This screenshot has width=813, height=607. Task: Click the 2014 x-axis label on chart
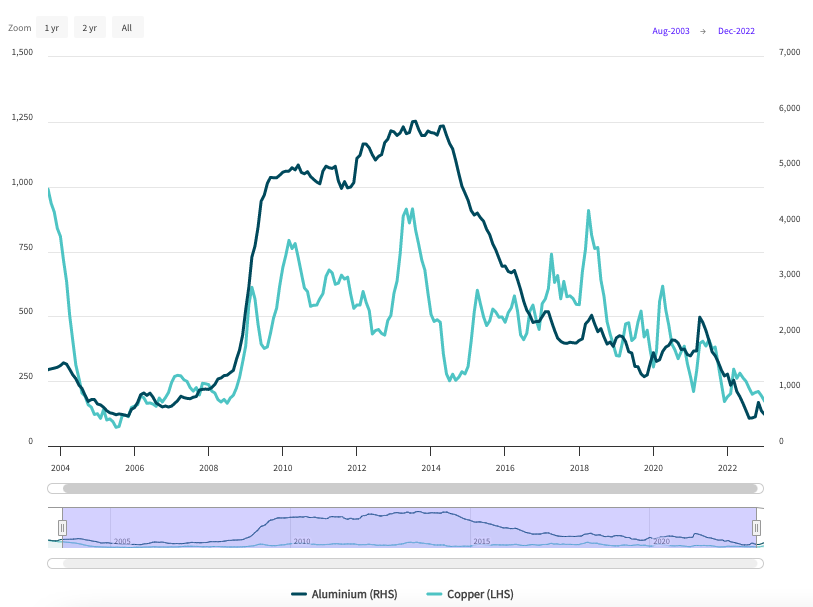pyautogui.click(x=431, y=468)
